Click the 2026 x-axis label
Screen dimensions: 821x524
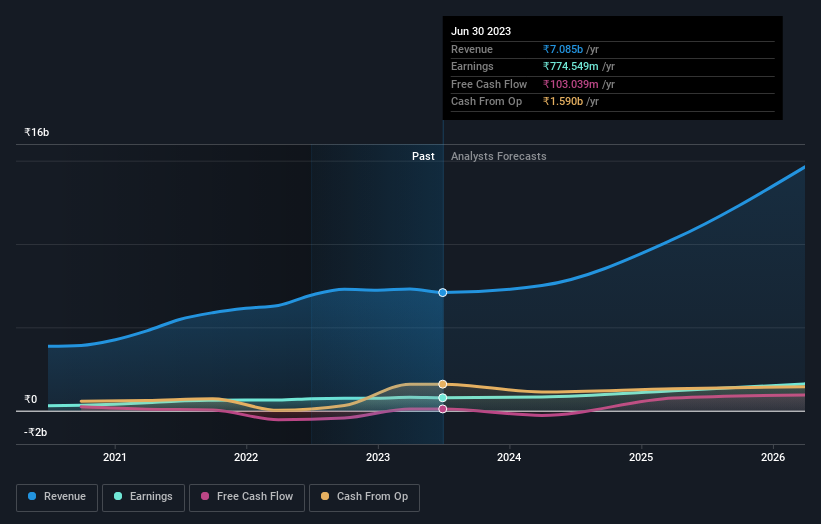click(773, 457)
